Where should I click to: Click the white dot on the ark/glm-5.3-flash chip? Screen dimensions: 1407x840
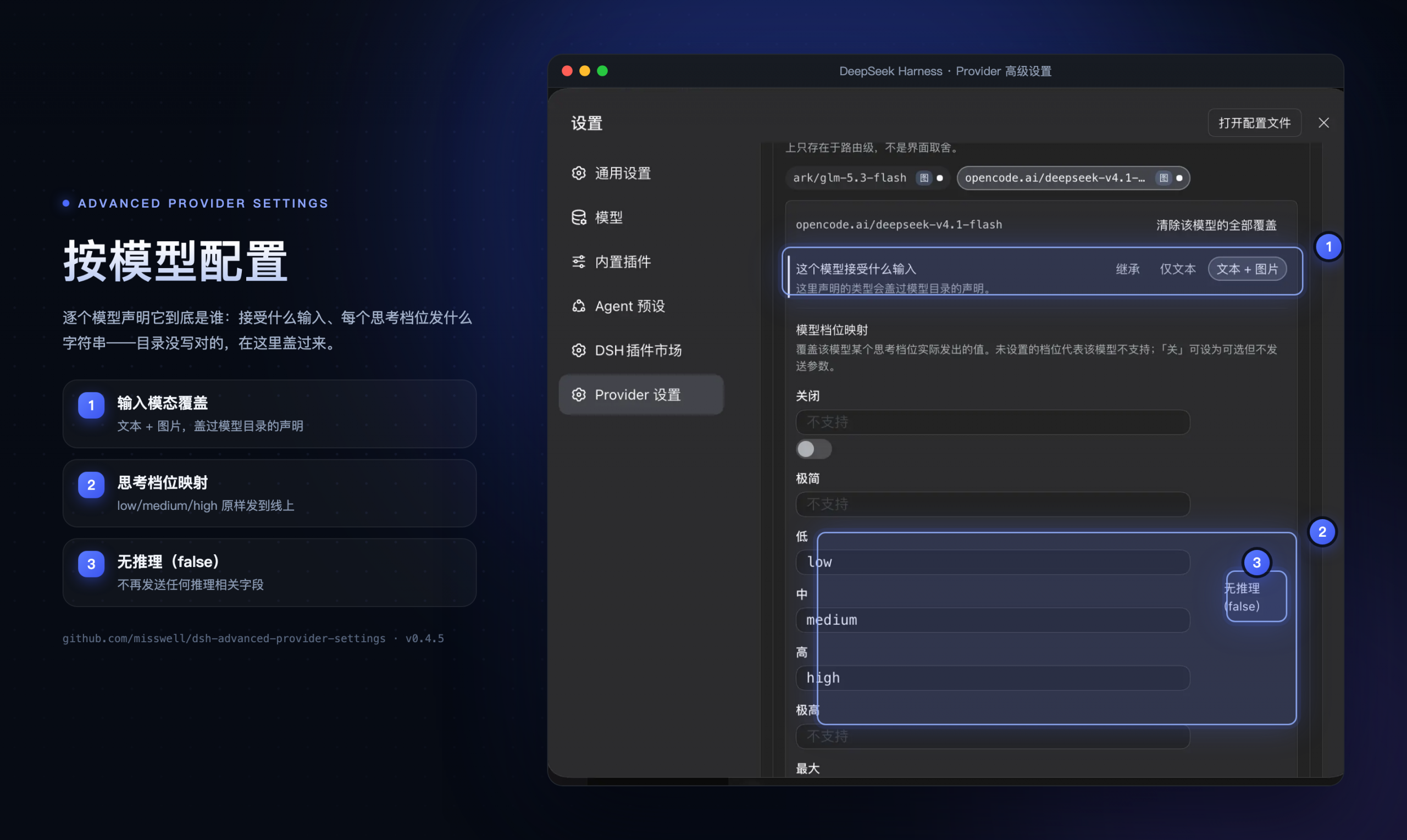940,179
